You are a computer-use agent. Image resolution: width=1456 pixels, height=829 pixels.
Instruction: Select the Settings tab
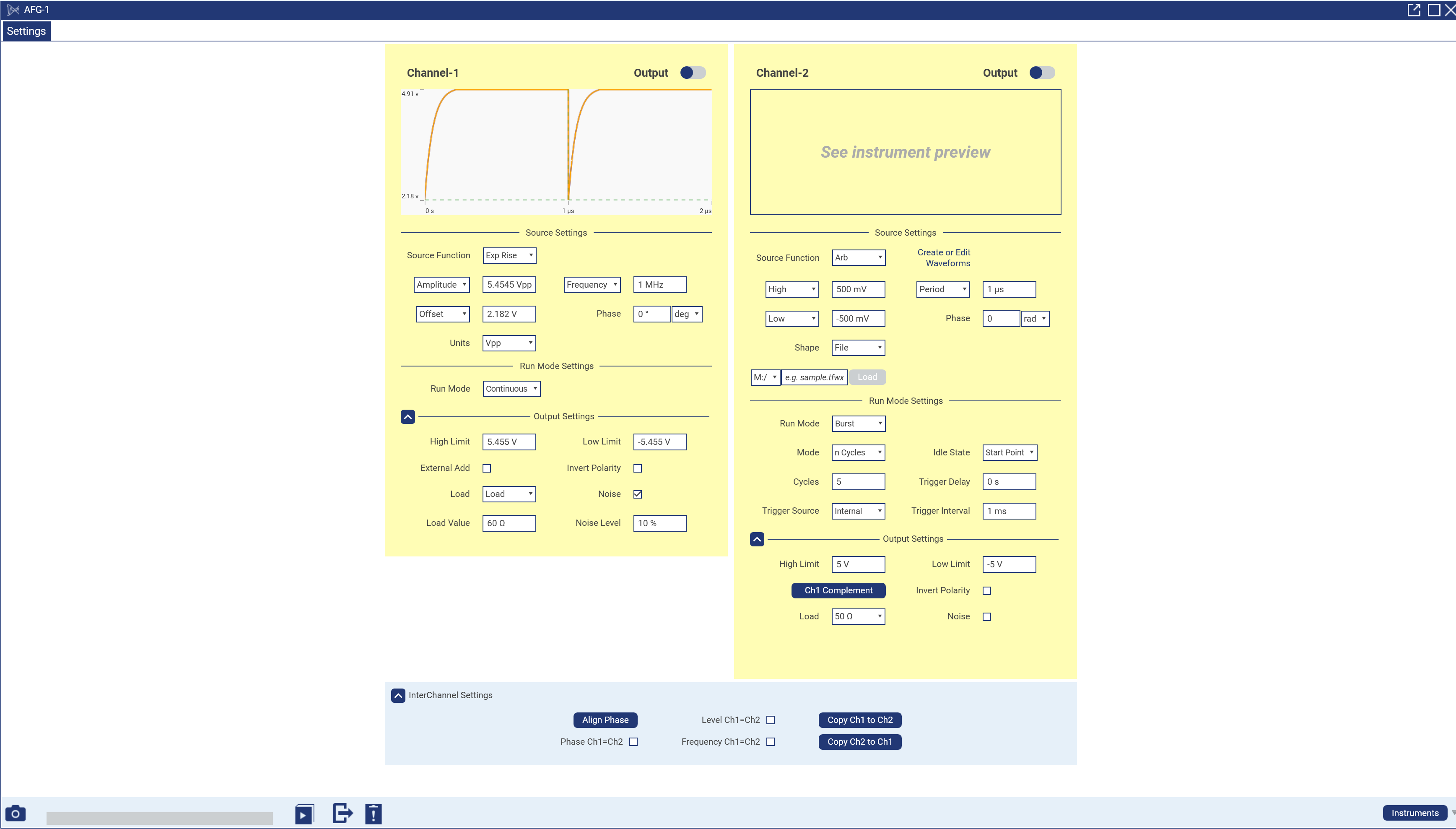(x=26, y=31)
